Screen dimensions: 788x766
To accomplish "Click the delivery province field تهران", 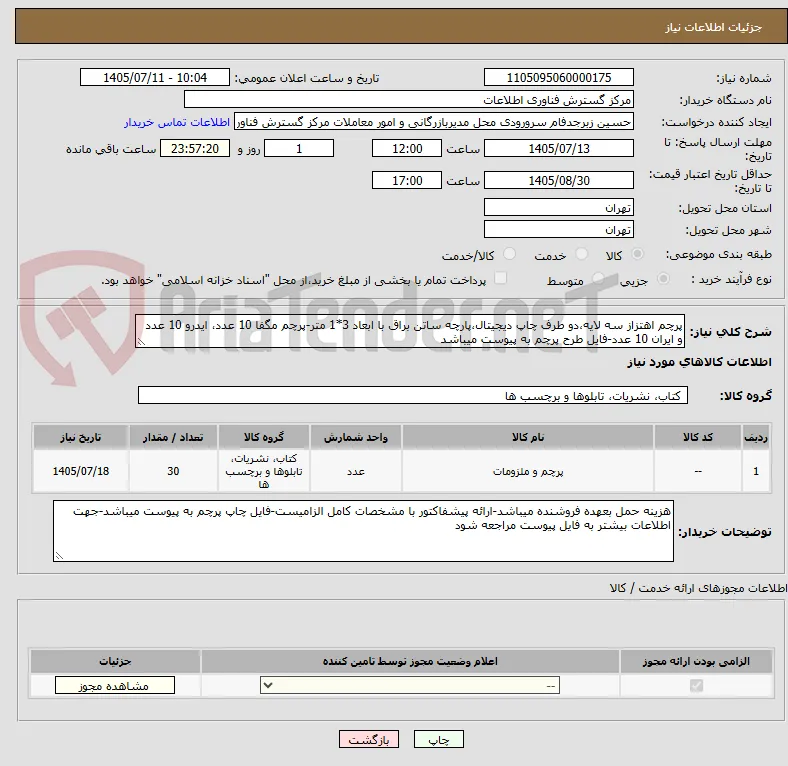I will [558, 207].
